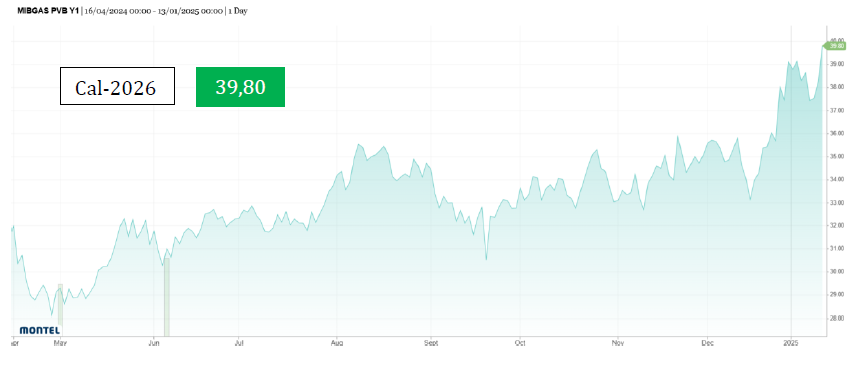This screenshot has height=367, width=850.
Task: Click the MONTEL logo on the chart
Action: (40, 330)
